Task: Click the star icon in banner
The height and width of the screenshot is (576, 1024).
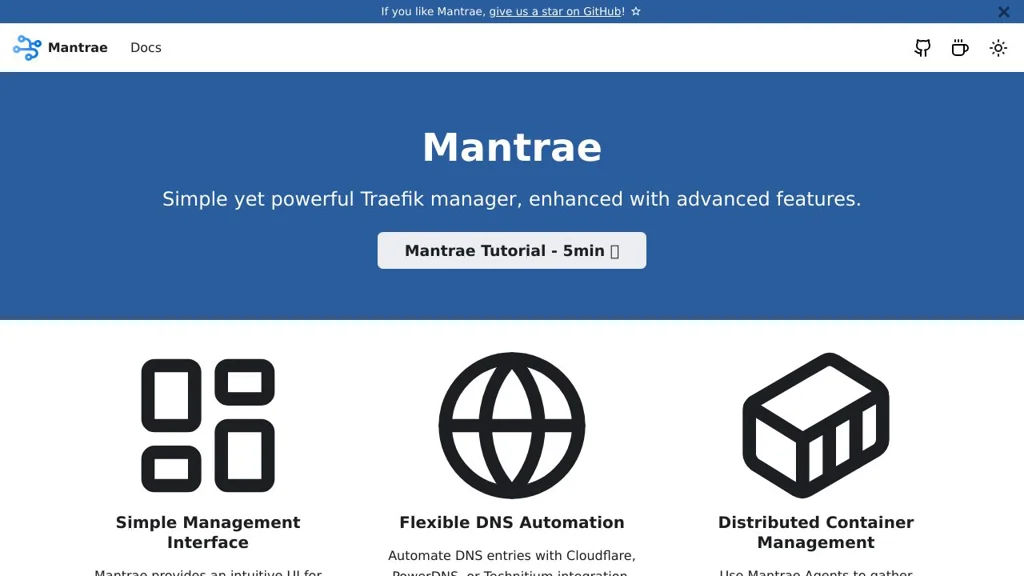Action: point(635,11)
